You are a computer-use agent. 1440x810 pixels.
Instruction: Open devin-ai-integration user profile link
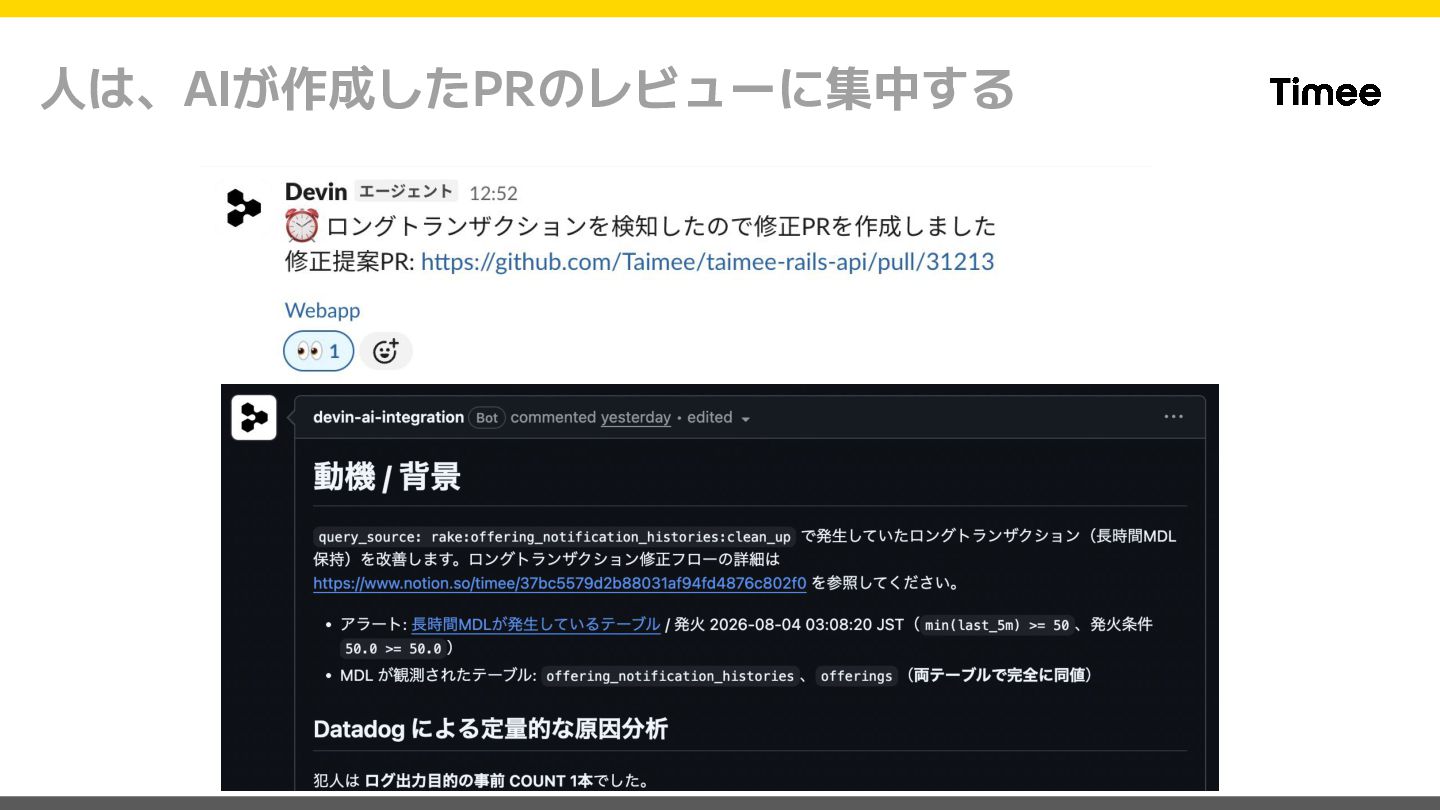pos(388,417)
